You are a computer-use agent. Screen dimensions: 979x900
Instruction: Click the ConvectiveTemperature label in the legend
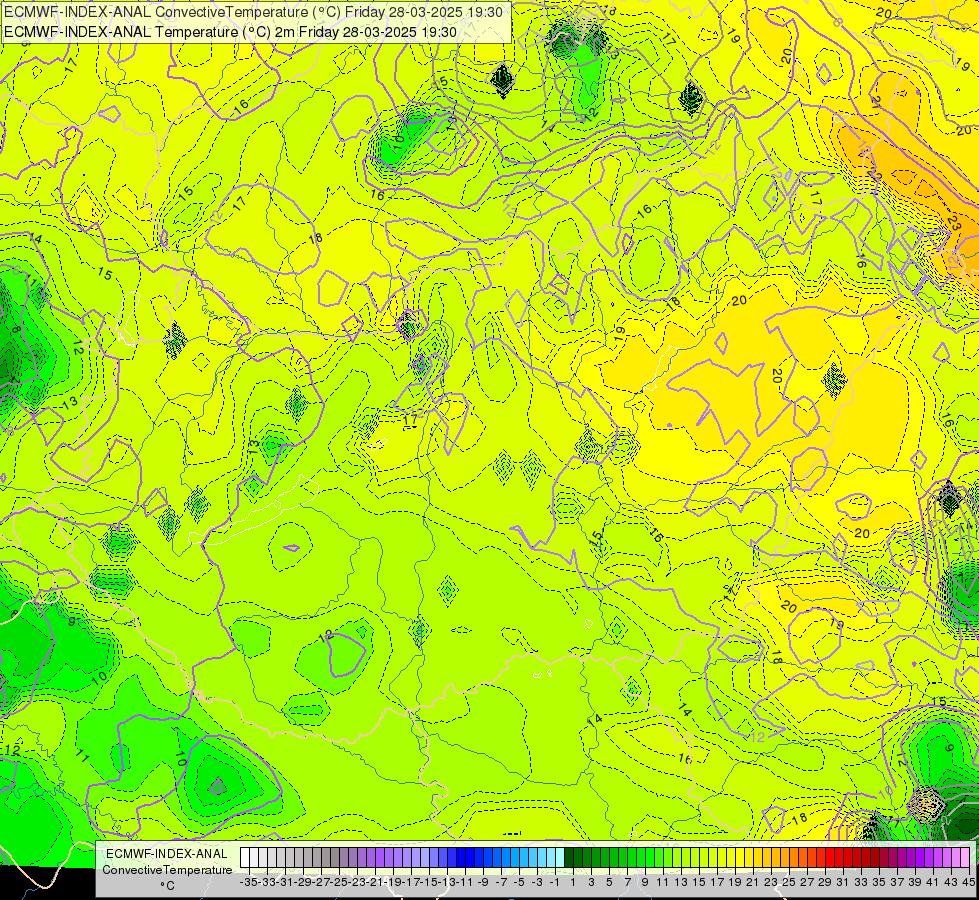(167, 869)
